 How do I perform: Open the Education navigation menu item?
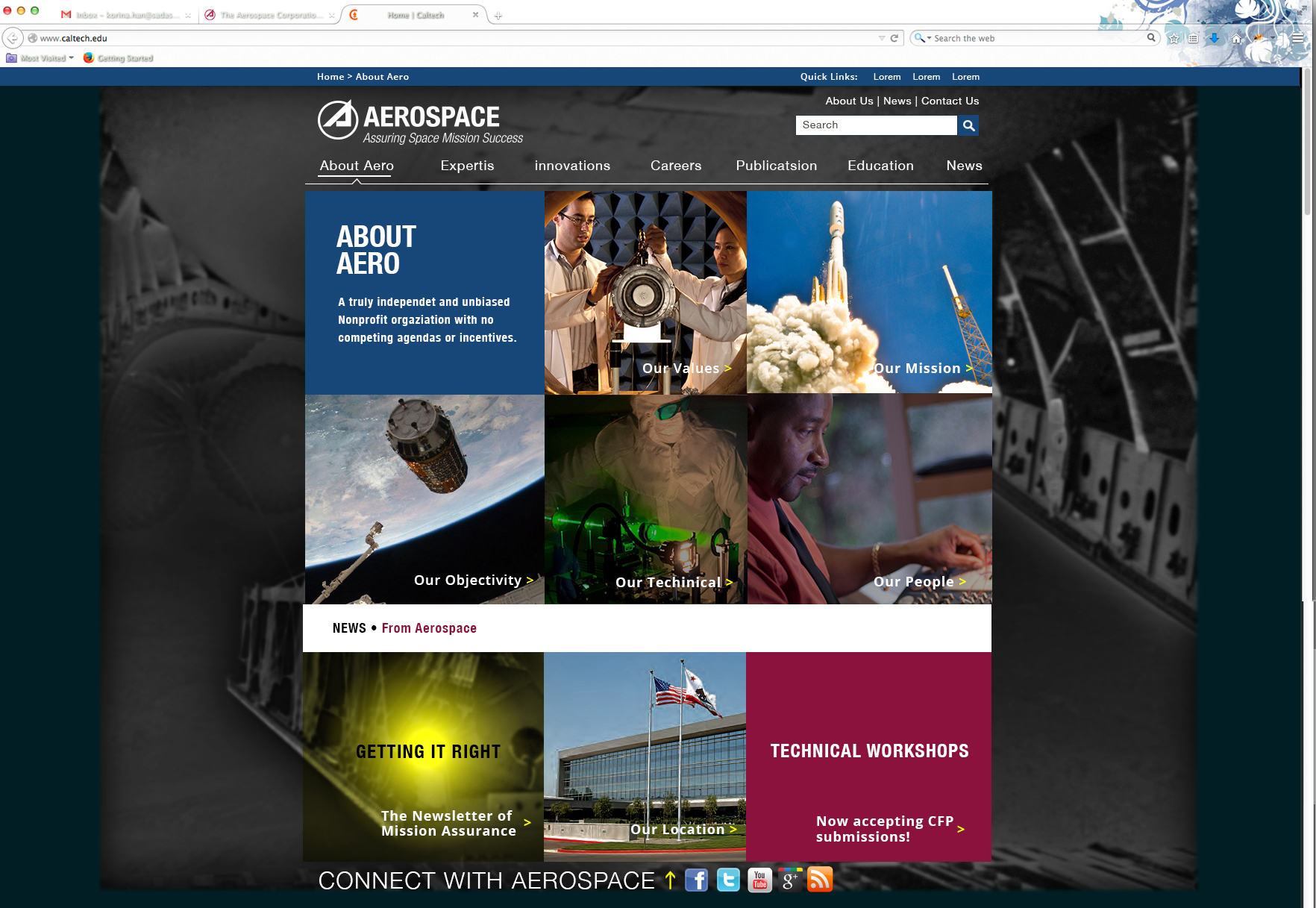coord(880,166)
